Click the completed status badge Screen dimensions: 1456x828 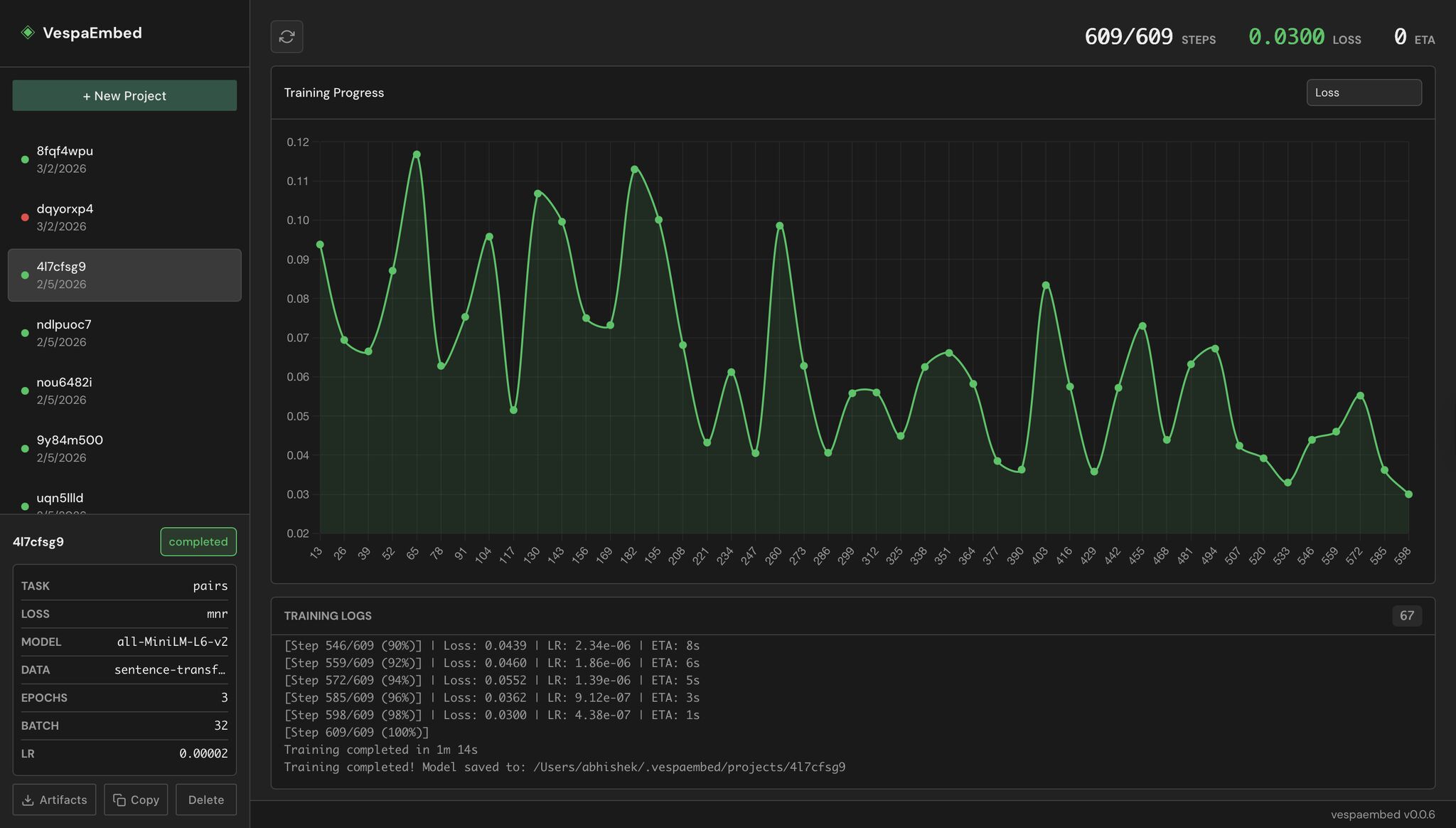pos(198,542)
